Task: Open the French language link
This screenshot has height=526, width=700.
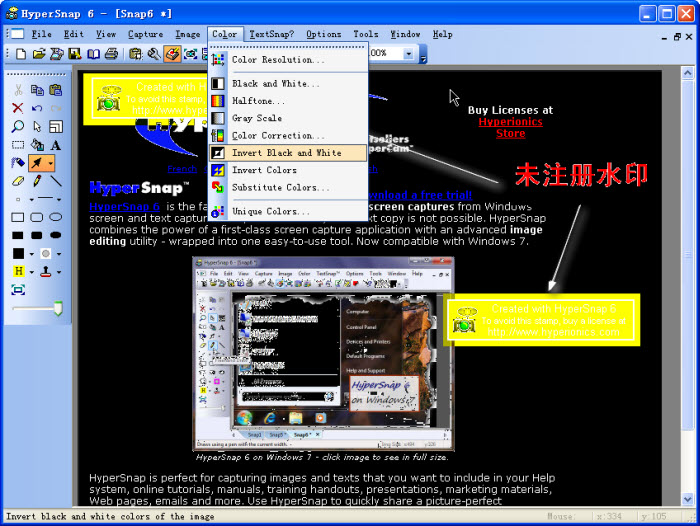Action: click(x=182, y=169)
